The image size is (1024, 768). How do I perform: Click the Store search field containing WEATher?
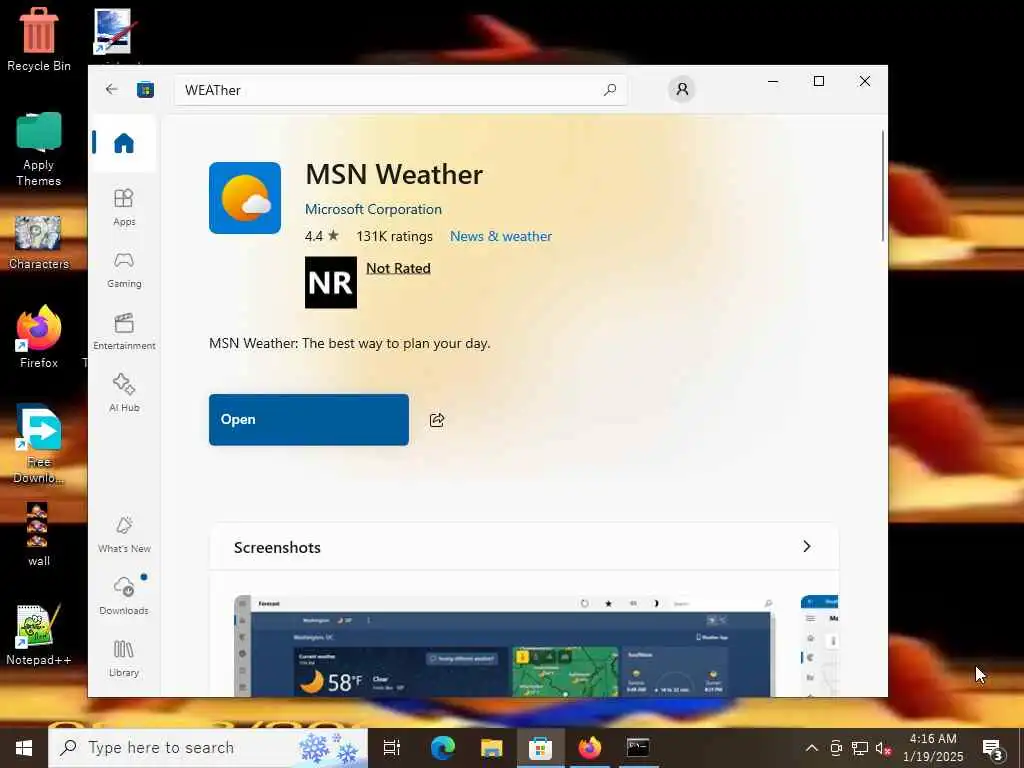[x=400, y=90]
